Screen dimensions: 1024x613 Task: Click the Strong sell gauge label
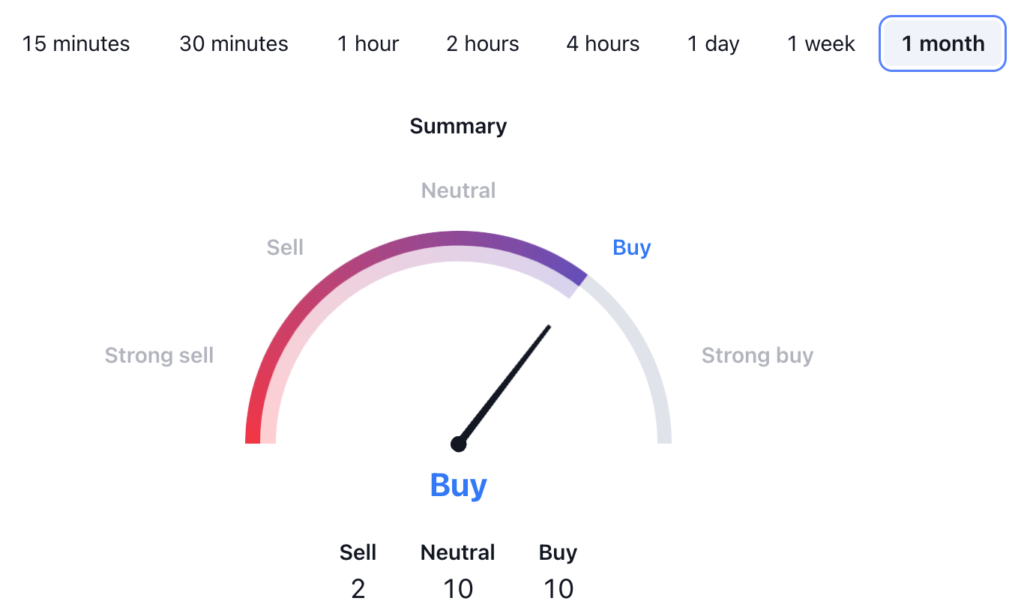pyautogui.click(x=159, y=355)
